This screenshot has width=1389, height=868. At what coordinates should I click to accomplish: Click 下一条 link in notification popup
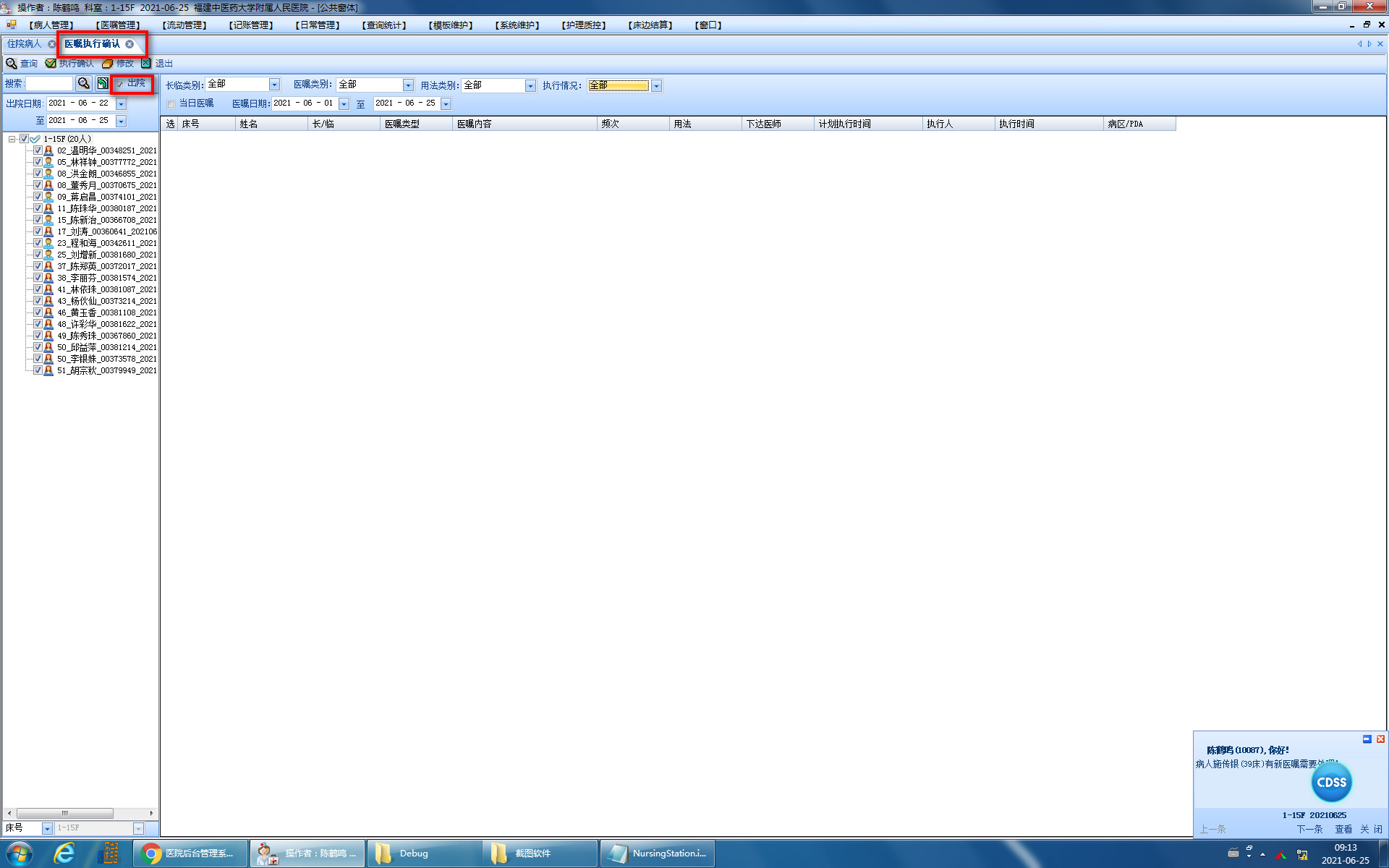click(1309, 829)
